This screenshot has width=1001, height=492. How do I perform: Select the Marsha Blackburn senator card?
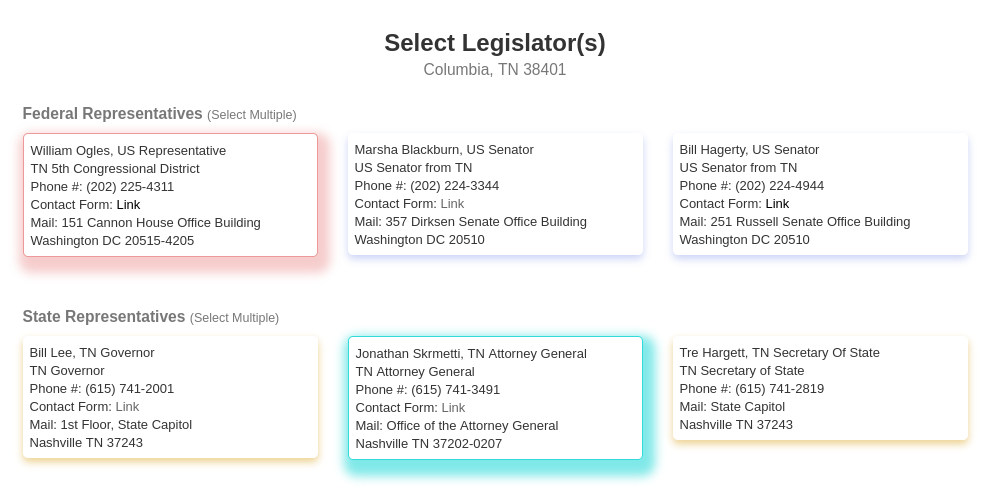click(495, 194)
